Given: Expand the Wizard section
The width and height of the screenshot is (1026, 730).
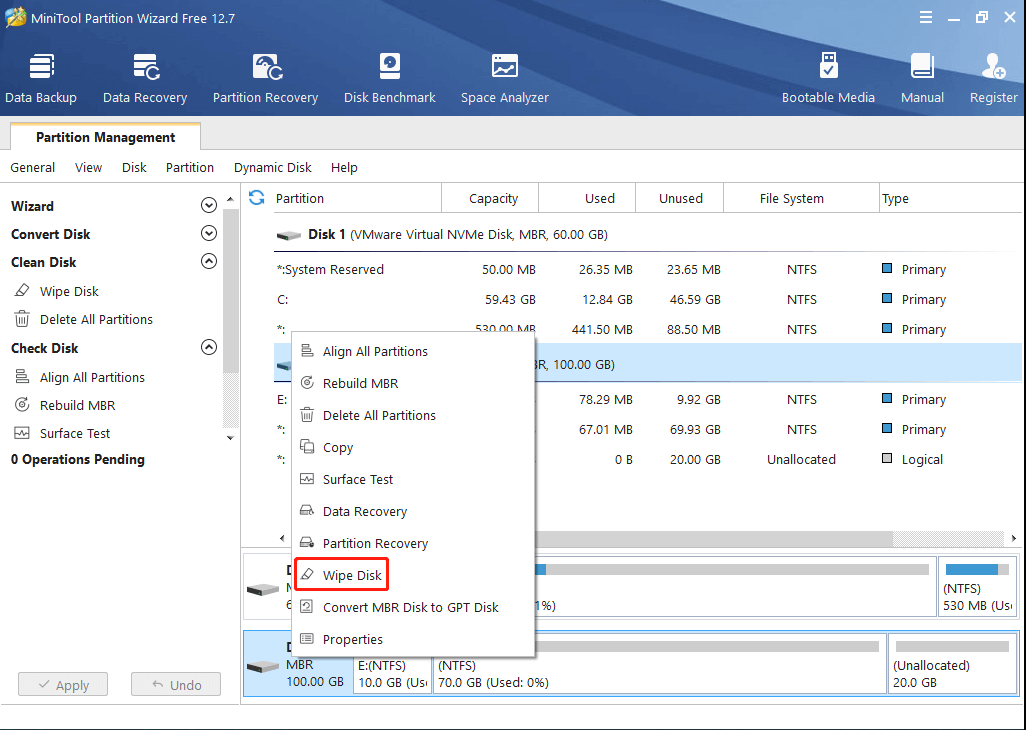Looking at the screenshot, I should coord(209,205).
